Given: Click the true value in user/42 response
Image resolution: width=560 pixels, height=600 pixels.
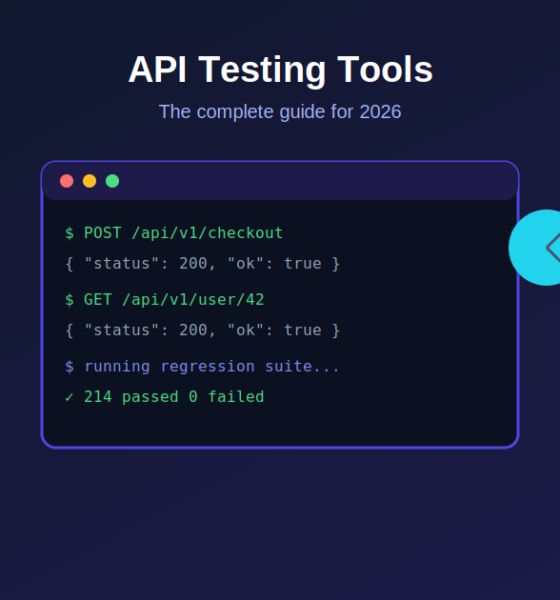Looking at the screenshot, I should click(302, 330).
